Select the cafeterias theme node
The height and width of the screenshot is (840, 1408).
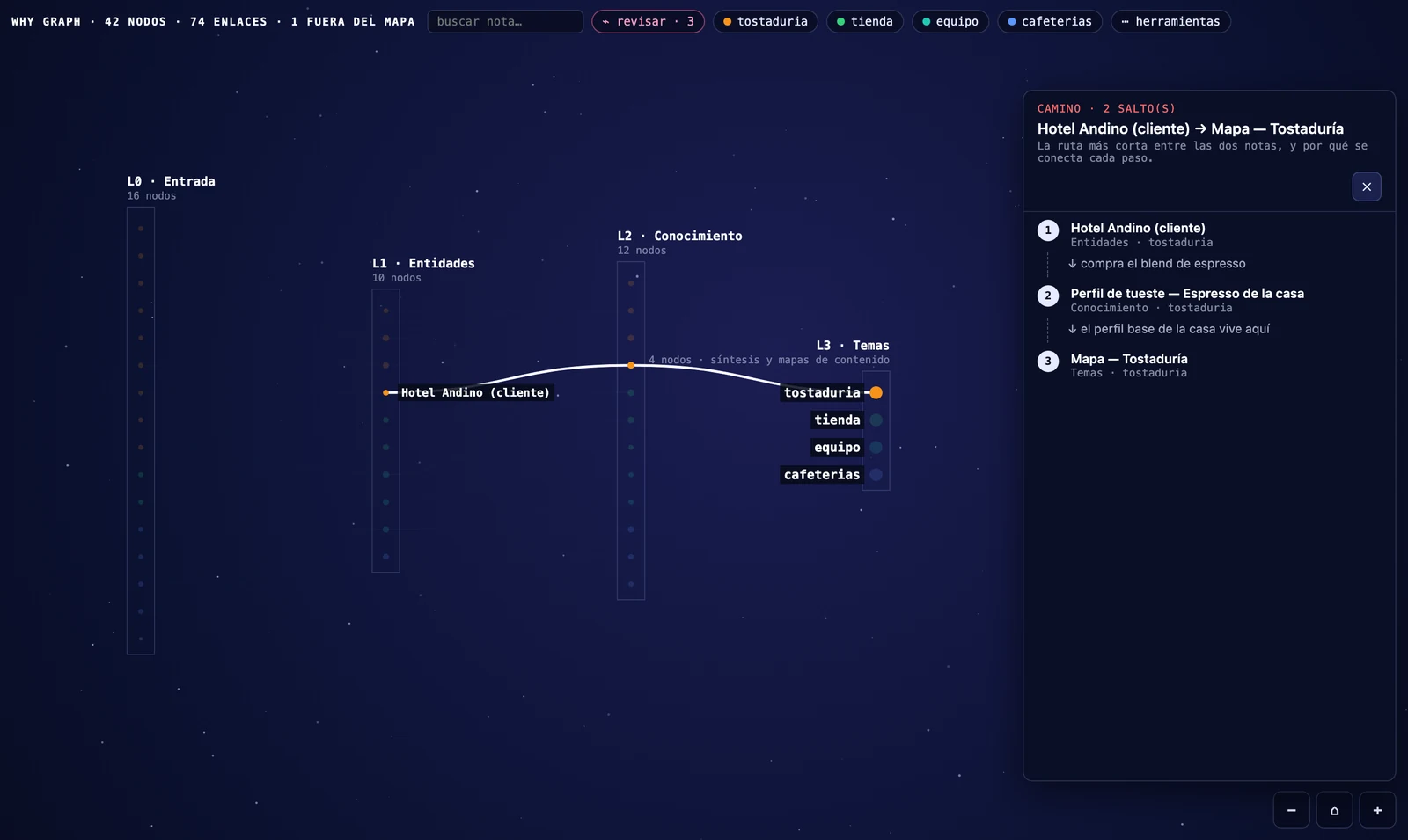pyautogui.click(x=876, y=474)
